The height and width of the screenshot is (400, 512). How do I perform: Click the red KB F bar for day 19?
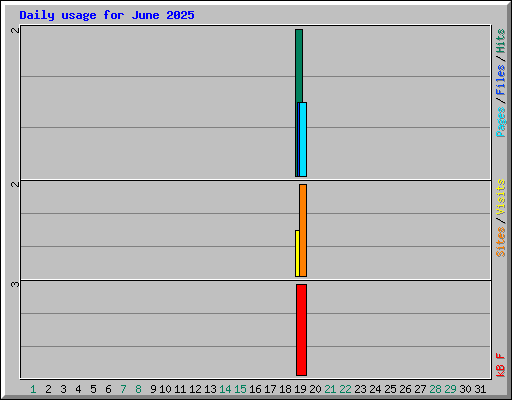[x=301, y=330]
